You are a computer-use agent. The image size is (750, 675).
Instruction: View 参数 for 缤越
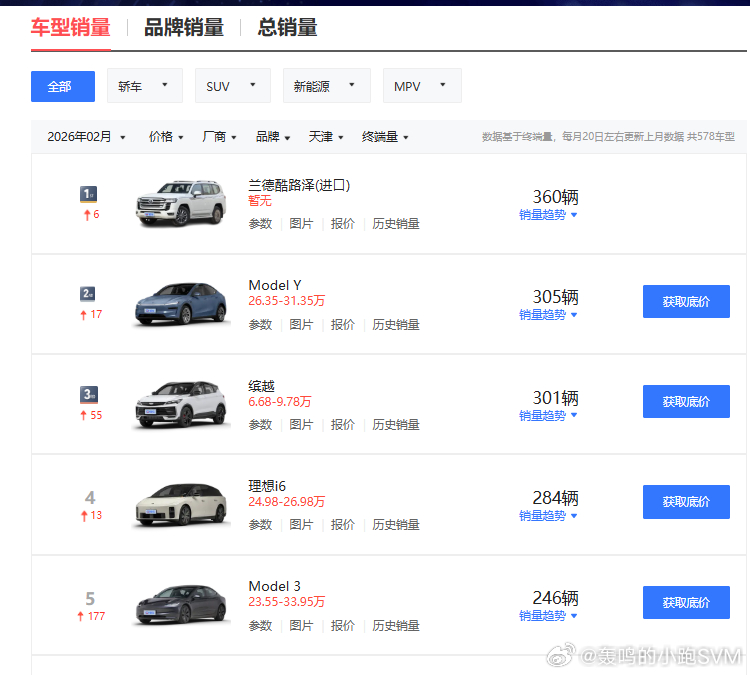(x=260, y=425)
